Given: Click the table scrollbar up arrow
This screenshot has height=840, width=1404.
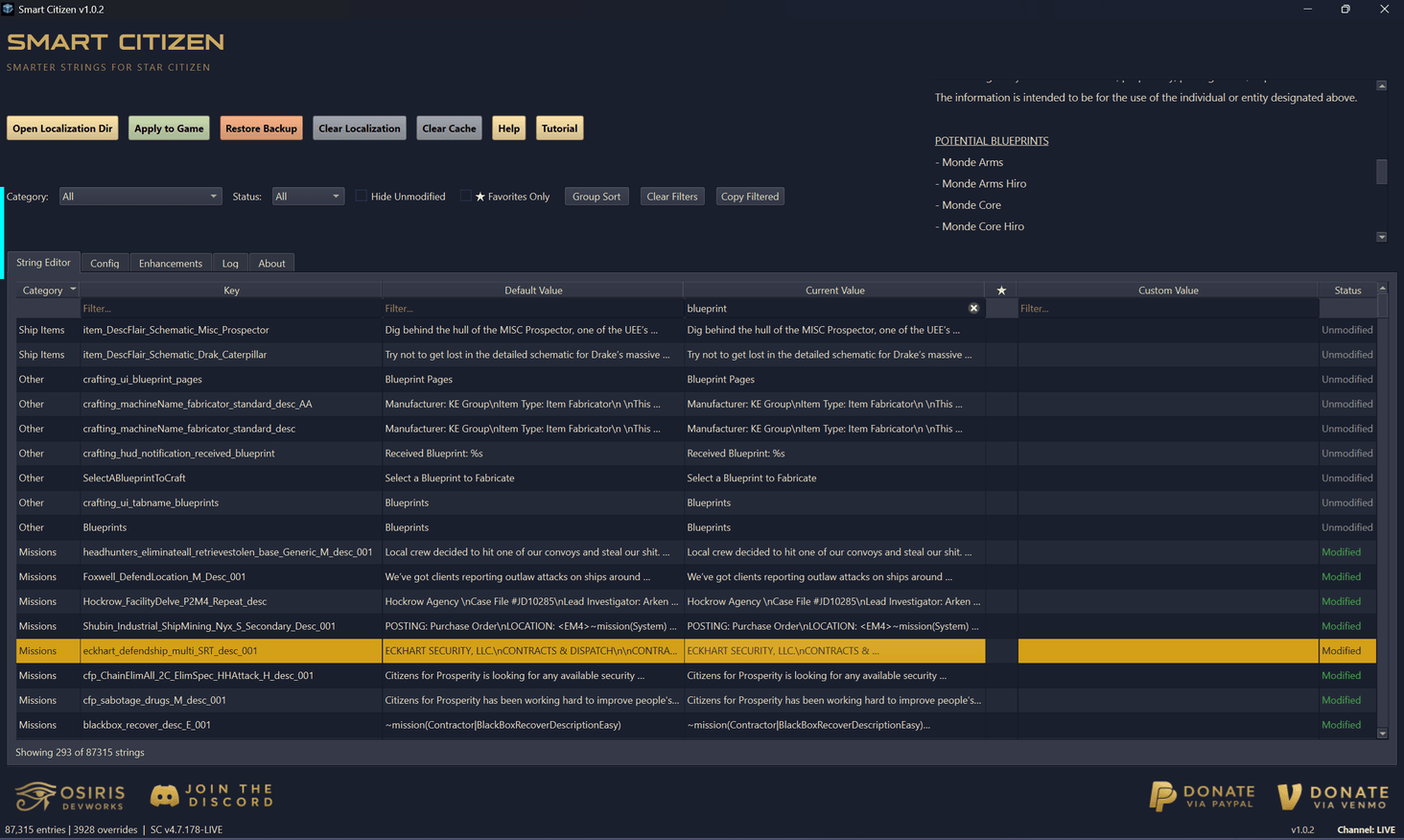Looking at the screenshot, I should click(x=1382, y=289).
